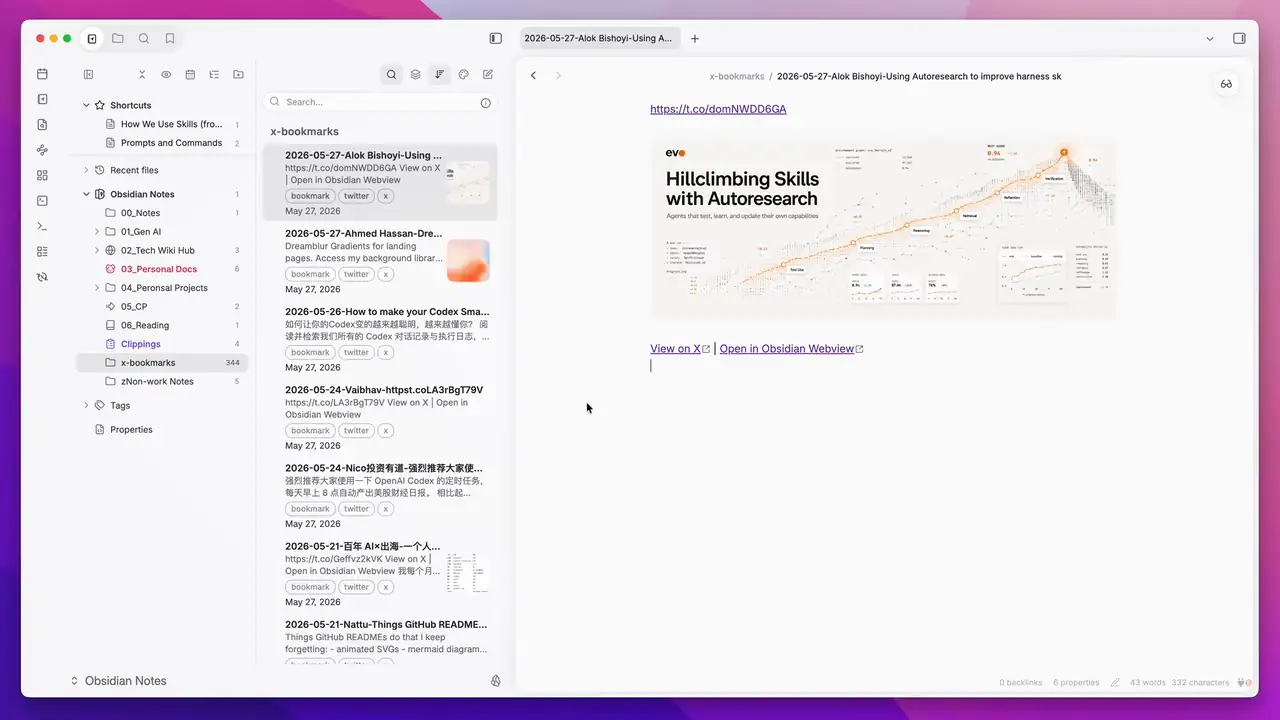Collapse all folders with the arrows icon

[142, 74]
